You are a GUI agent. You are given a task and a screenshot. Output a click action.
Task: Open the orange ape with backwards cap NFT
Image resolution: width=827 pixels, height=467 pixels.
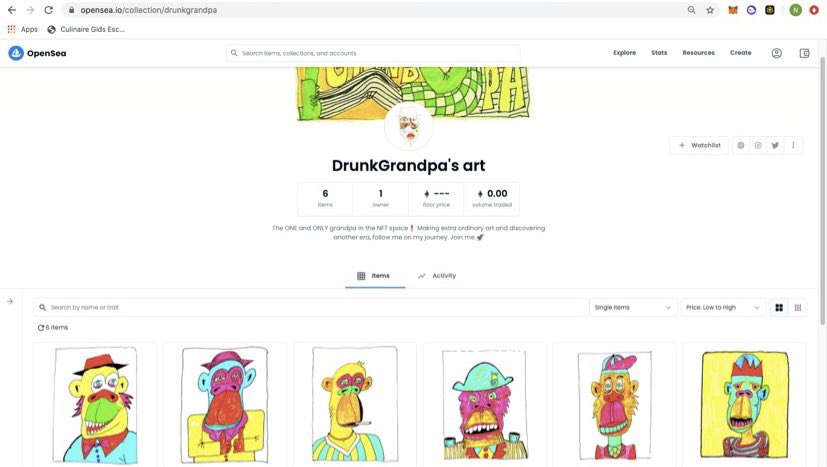[x=614, y=405]
